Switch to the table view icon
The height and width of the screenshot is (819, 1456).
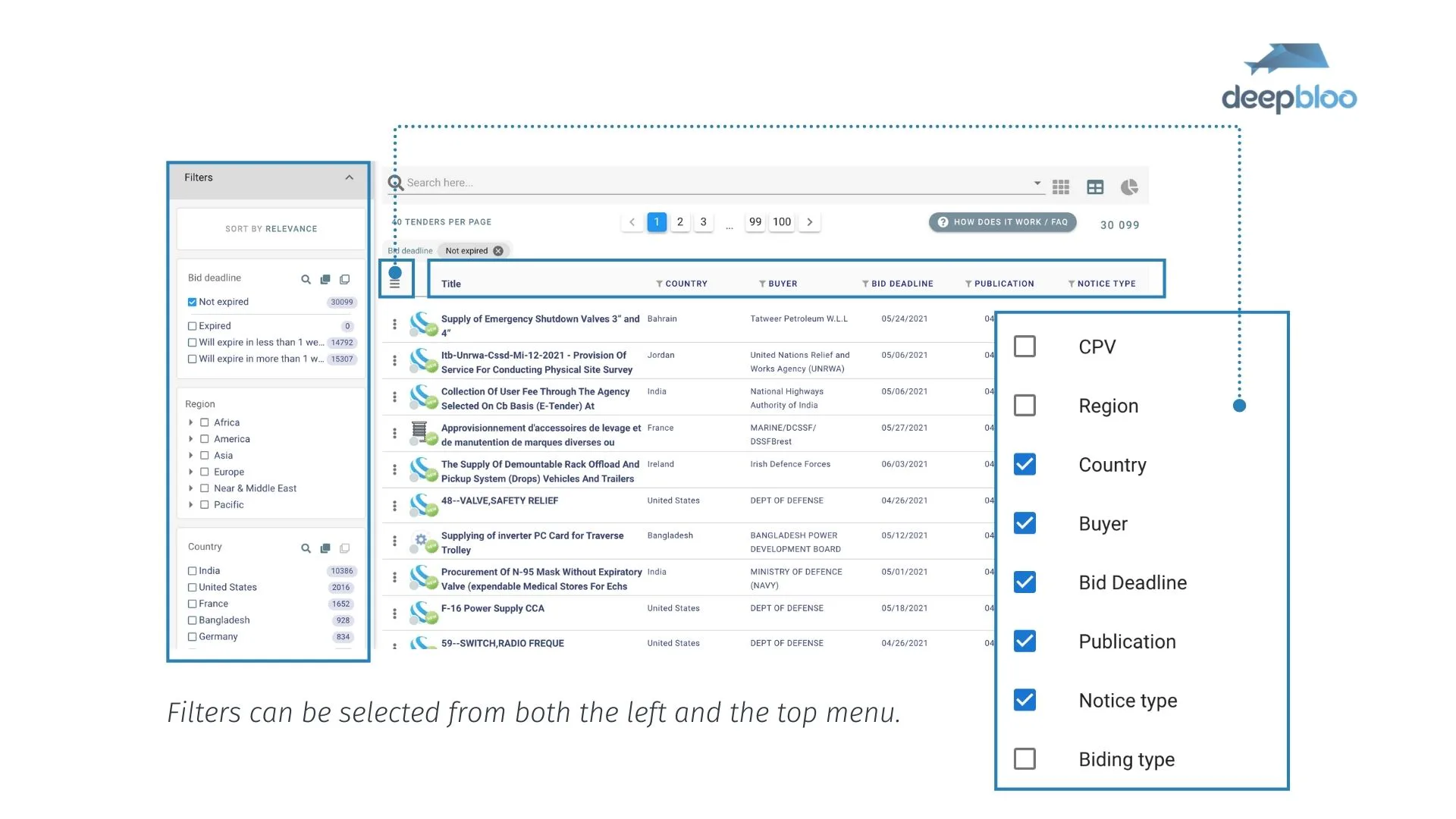click(1095, 187)
